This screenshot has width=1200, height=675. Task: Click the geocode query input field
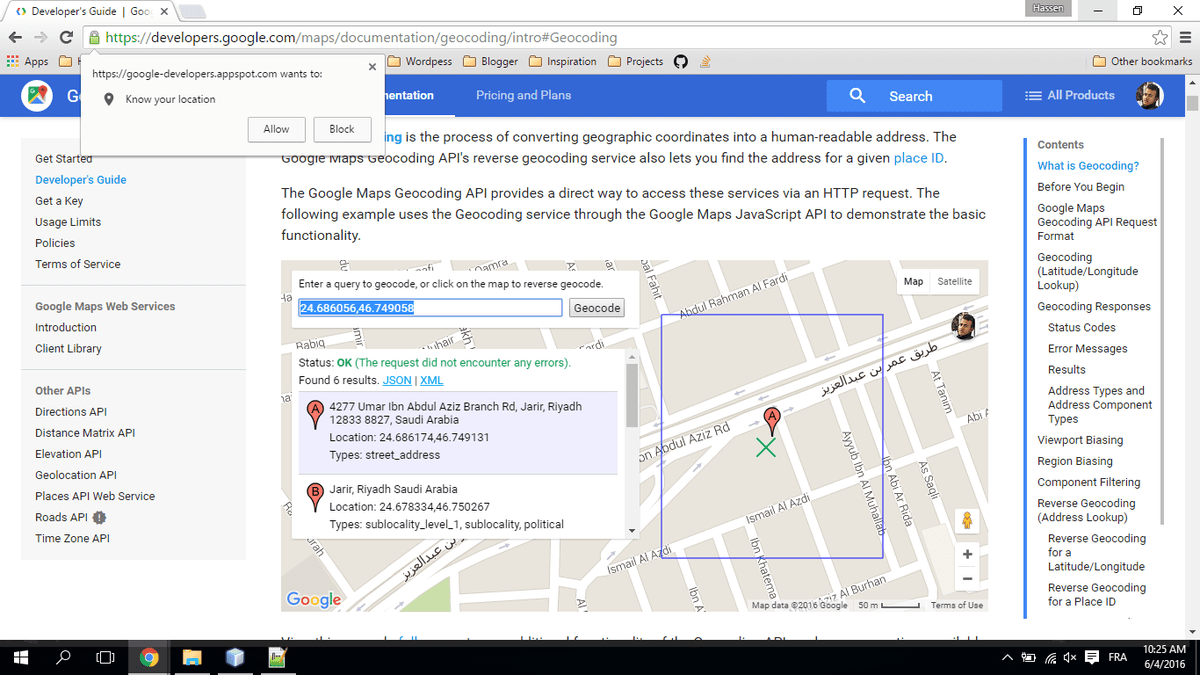click(x=430, y=308)
